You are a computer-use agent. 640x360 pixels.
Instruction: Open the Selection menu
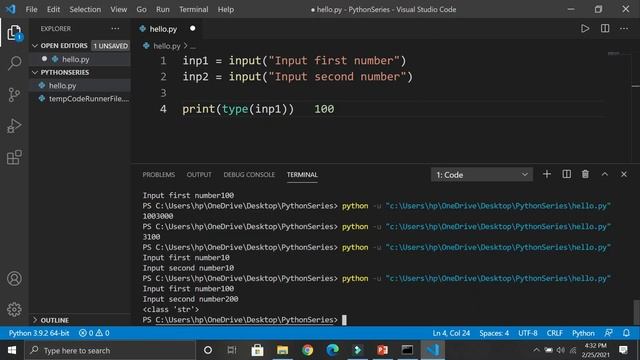[85, 9]
